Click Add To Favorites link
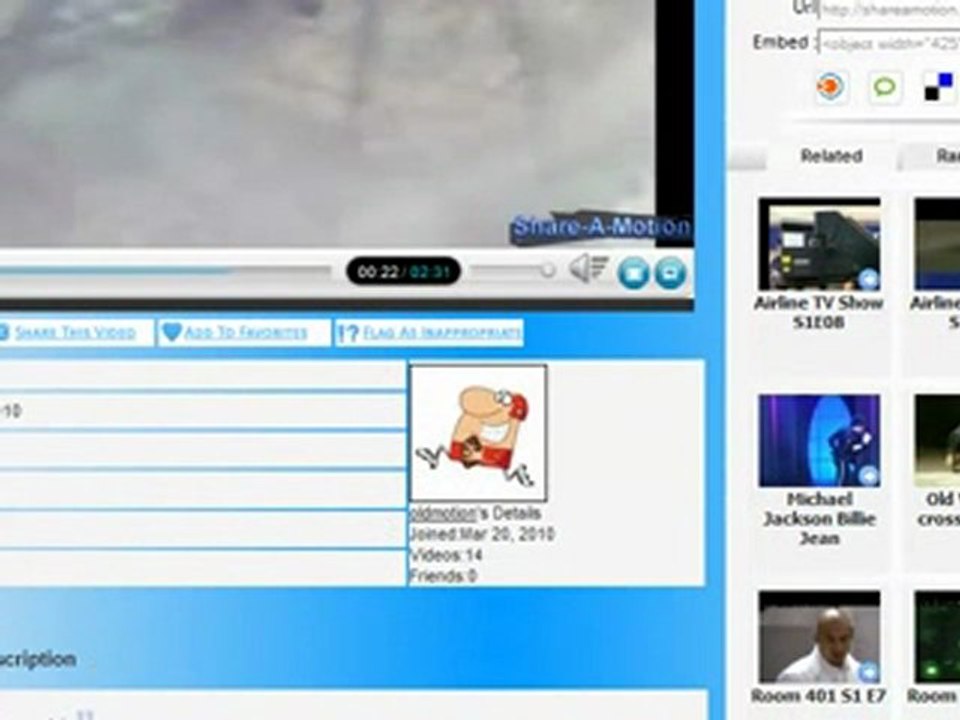Viewport: 960px width, 720px height. (246, 332)
